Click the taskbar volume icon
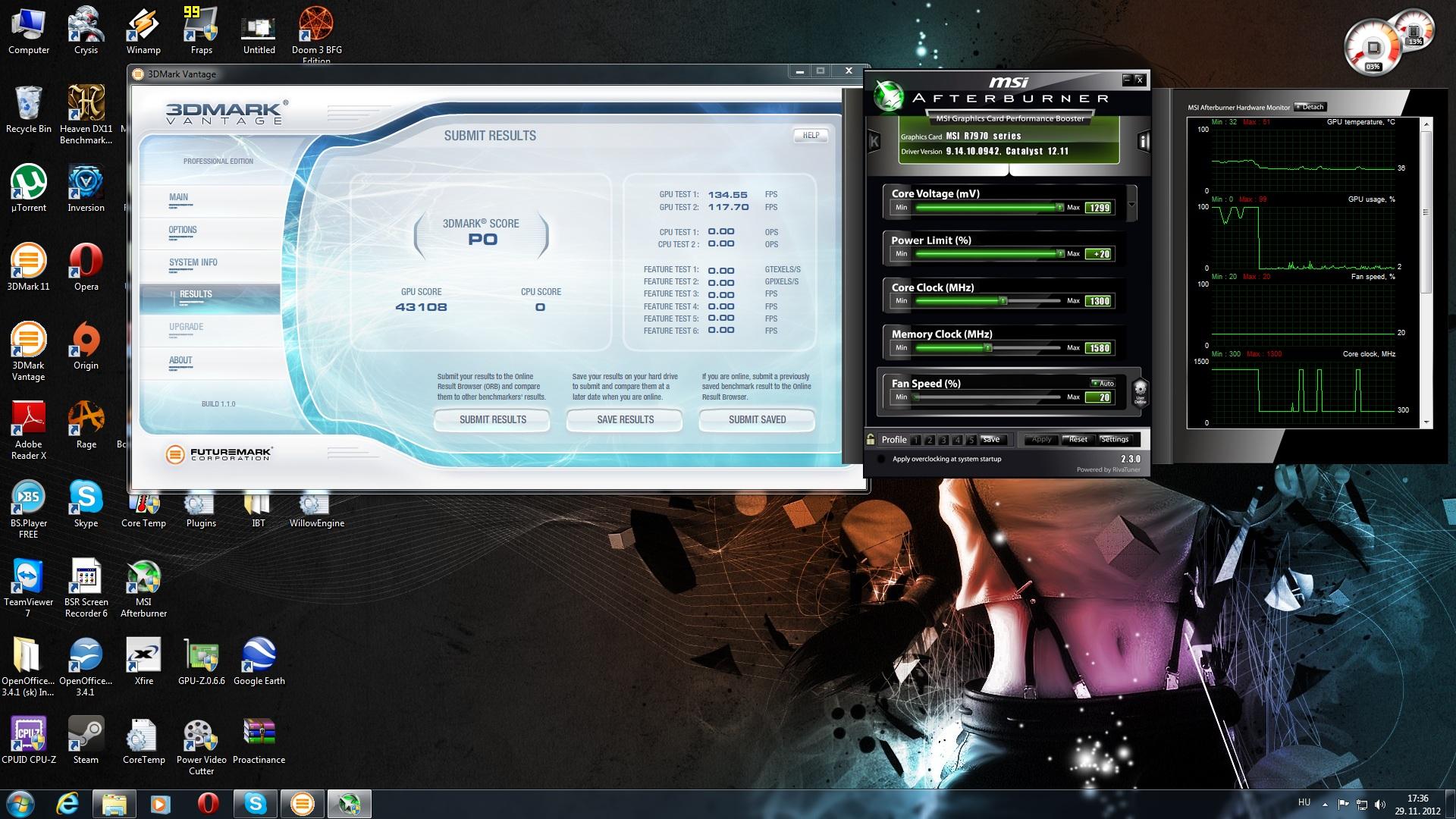Viewport: 1456px width, 819px height. click(x=1380, y=804)
